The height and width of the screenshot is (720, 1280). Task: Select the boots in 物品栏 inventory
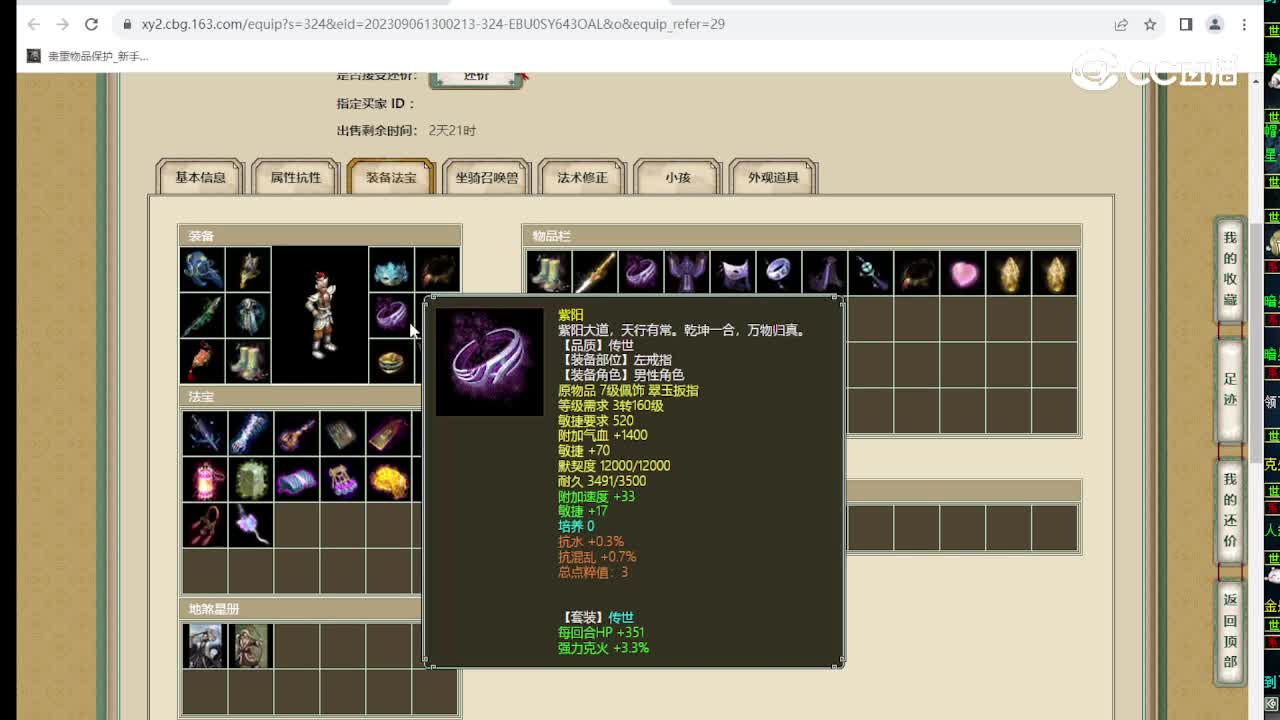point(549,272)
